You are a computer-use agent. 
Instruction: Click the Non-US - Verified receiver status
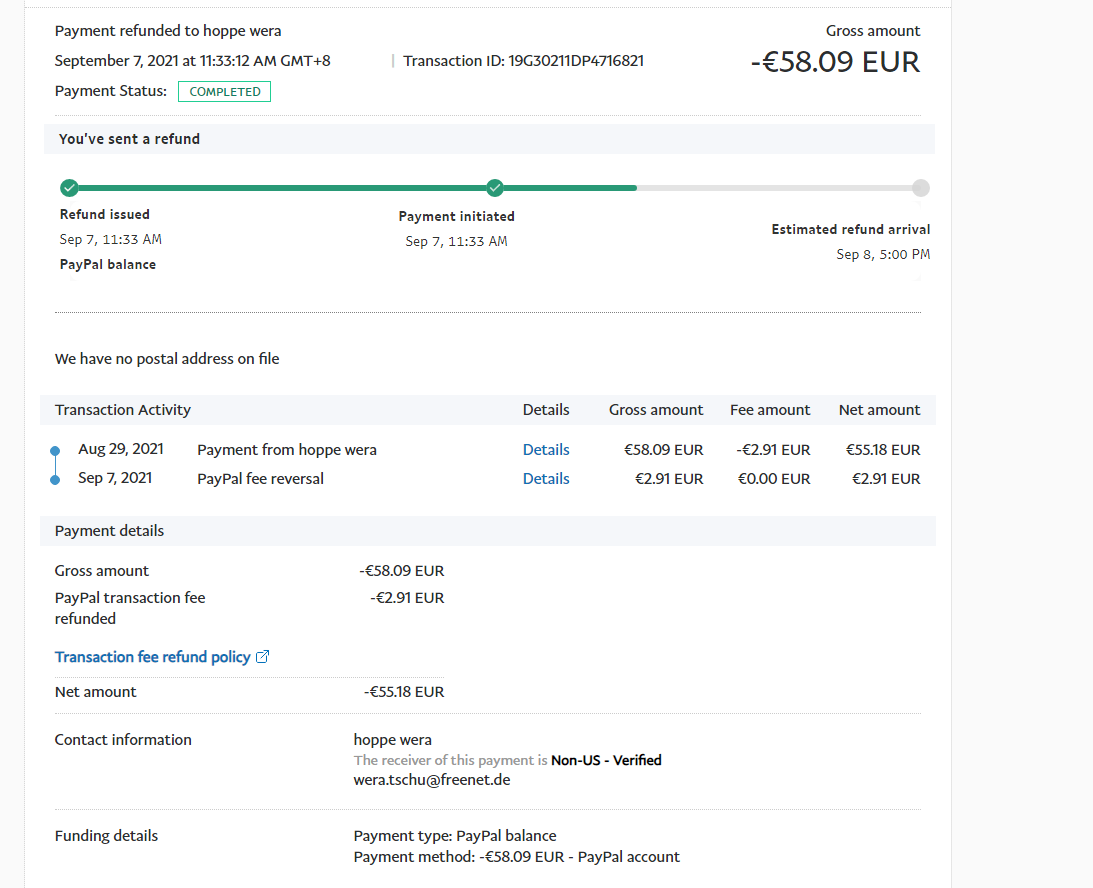[x=606, y=760]
